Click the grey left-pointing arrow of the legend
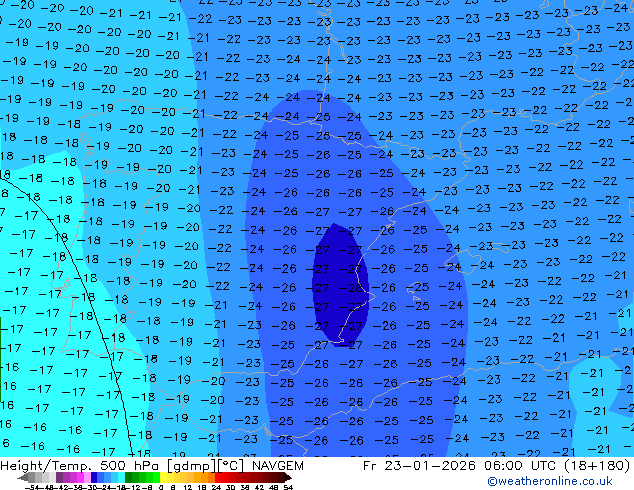This screenshot has height=490, width=634. click(x=23, y=478)
